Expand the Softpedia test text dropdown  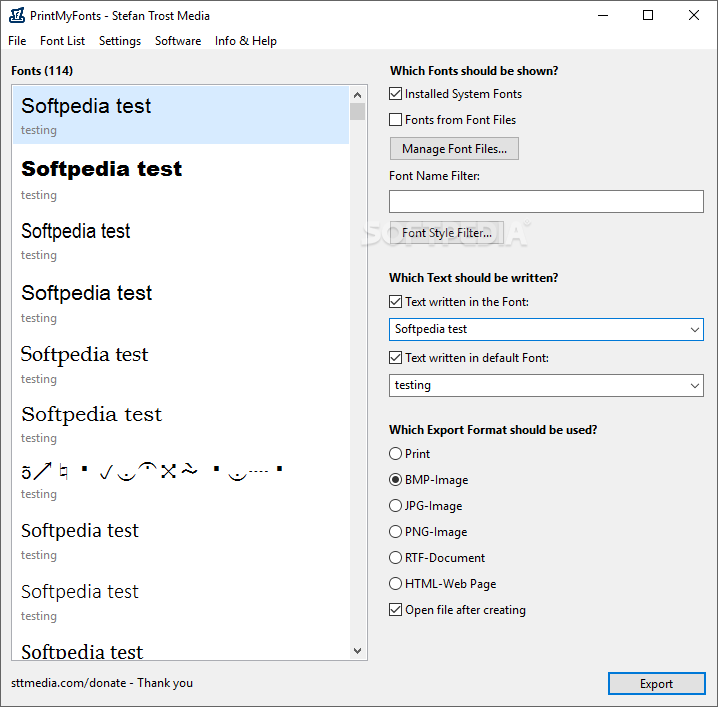click(x=695, y=329)
